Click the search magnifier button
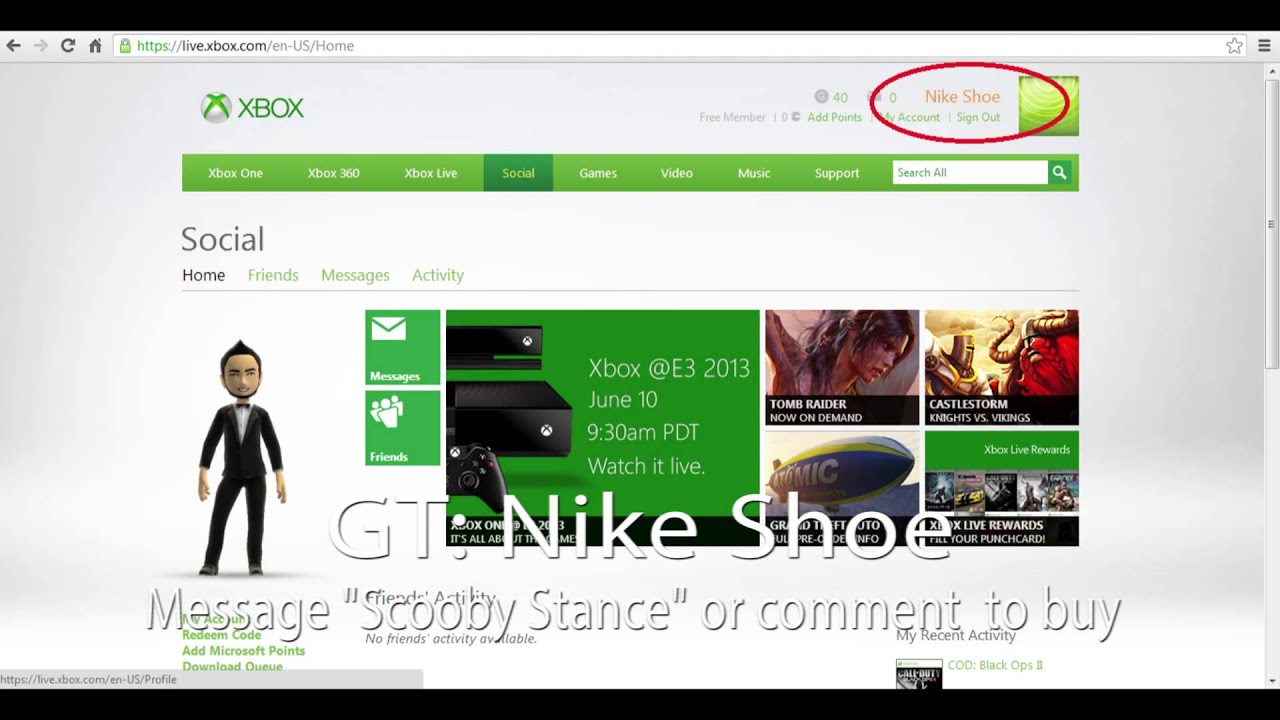The height and width of the screenshot is (720, 1280). click(x=1059, y=173)
